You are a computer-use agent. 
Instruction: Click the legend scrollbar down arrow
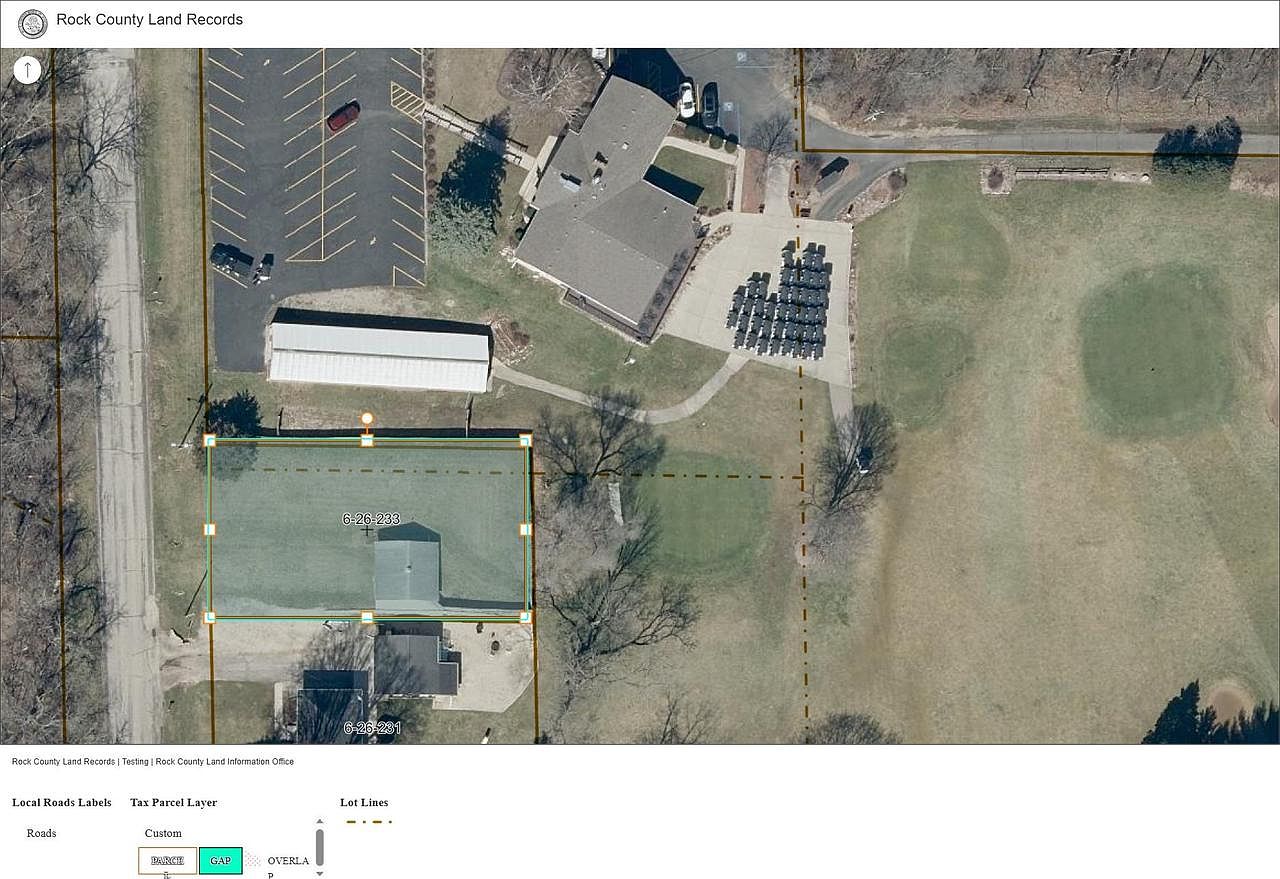pos(320,872)
